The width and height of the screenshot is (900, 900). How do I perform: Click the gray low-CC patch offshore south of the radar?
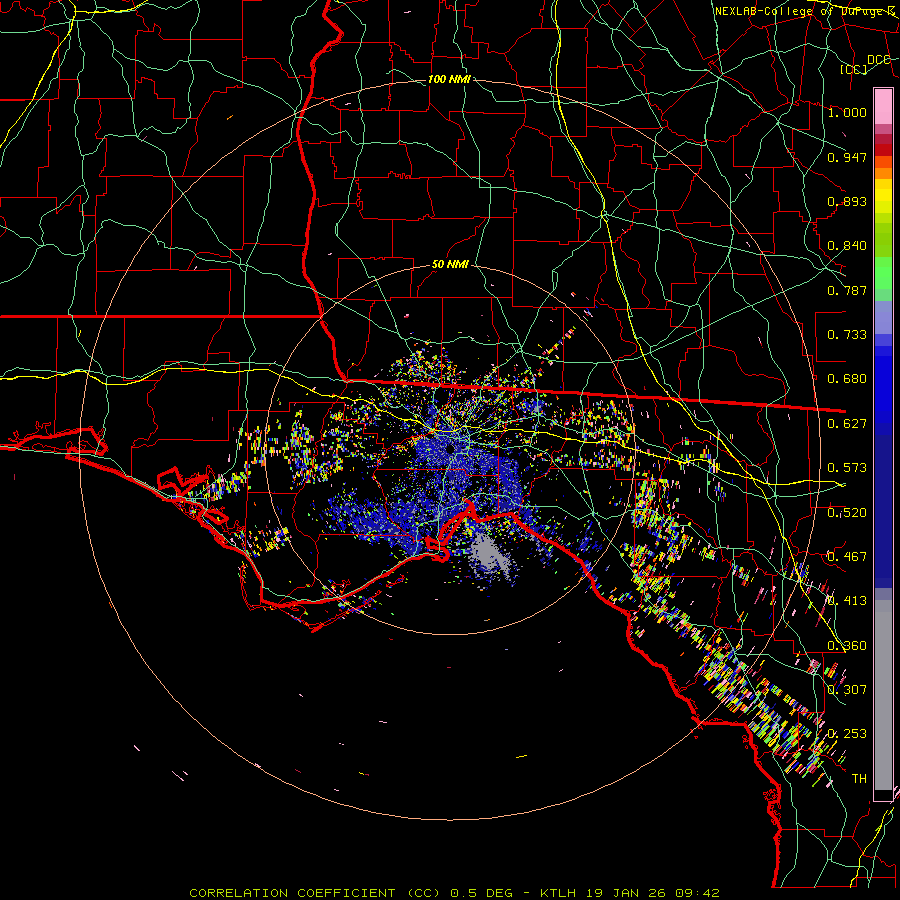click(489, 552)
